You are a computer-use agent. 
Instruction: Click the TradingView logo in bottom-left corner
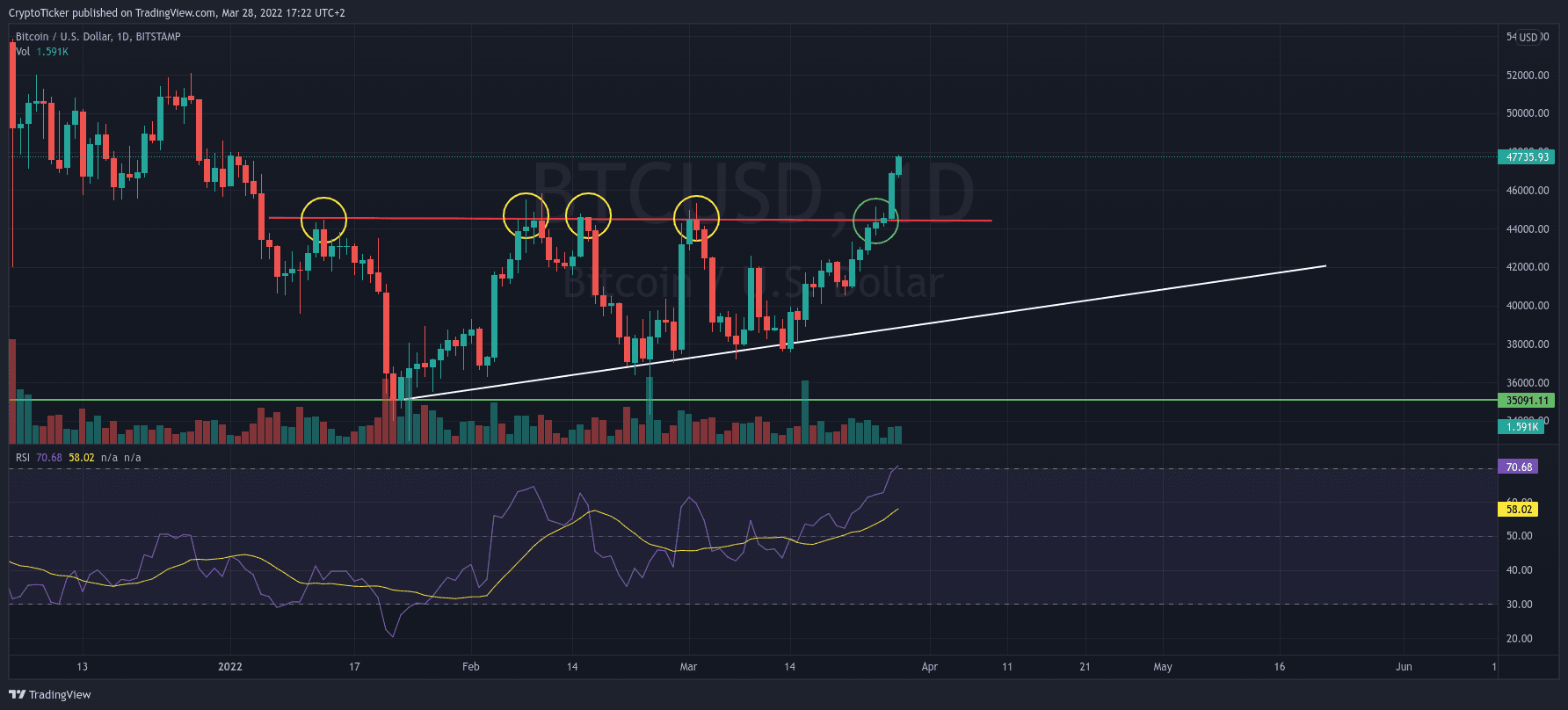pos(50,694)
